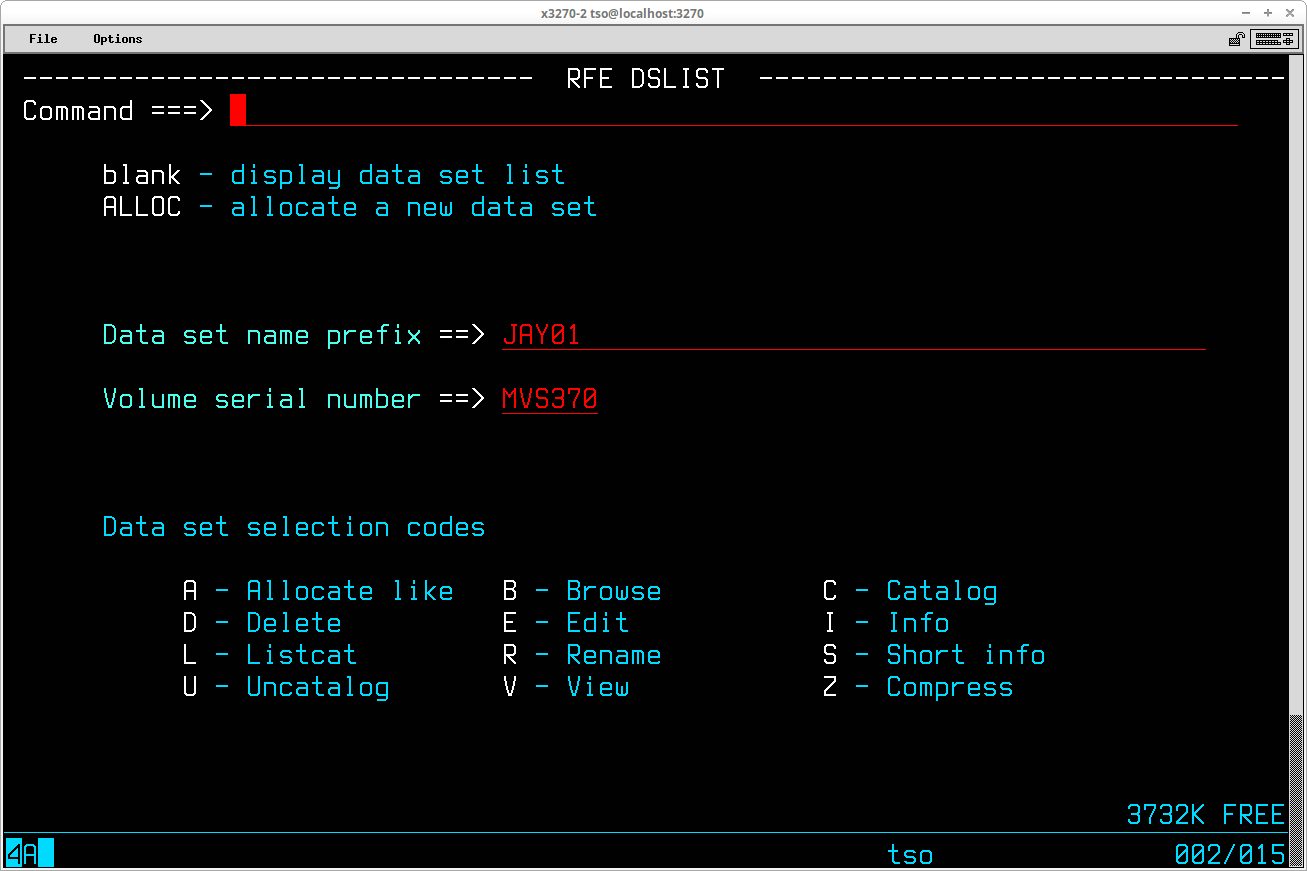Click the 'blank - display data set list' line
Screen dimensions: 1307x871
pos(333,175)
